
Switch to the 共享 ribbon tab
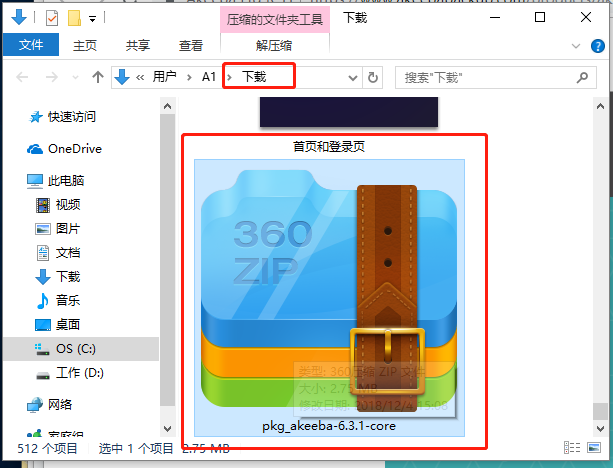[138, 45]
